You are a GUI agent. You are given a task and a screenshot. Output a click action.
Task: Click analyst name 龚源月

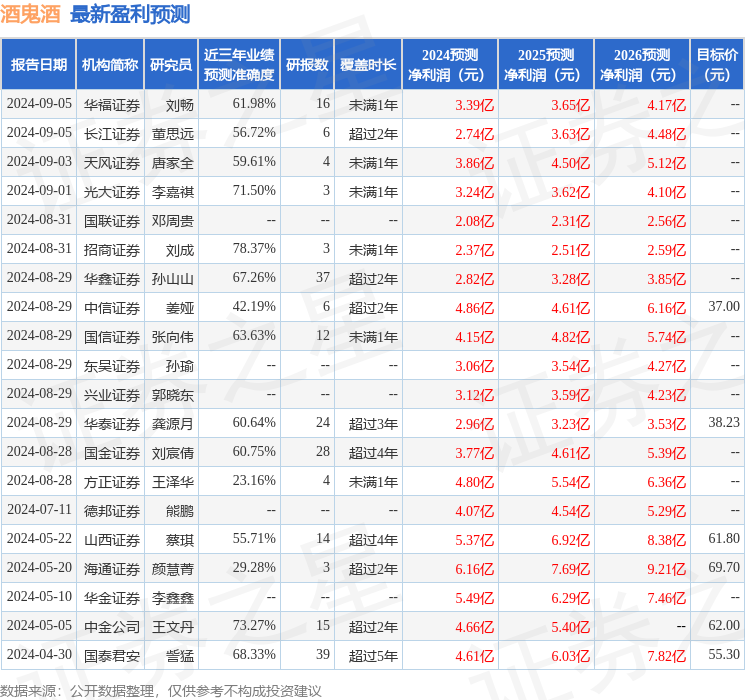tap(173, 424)
